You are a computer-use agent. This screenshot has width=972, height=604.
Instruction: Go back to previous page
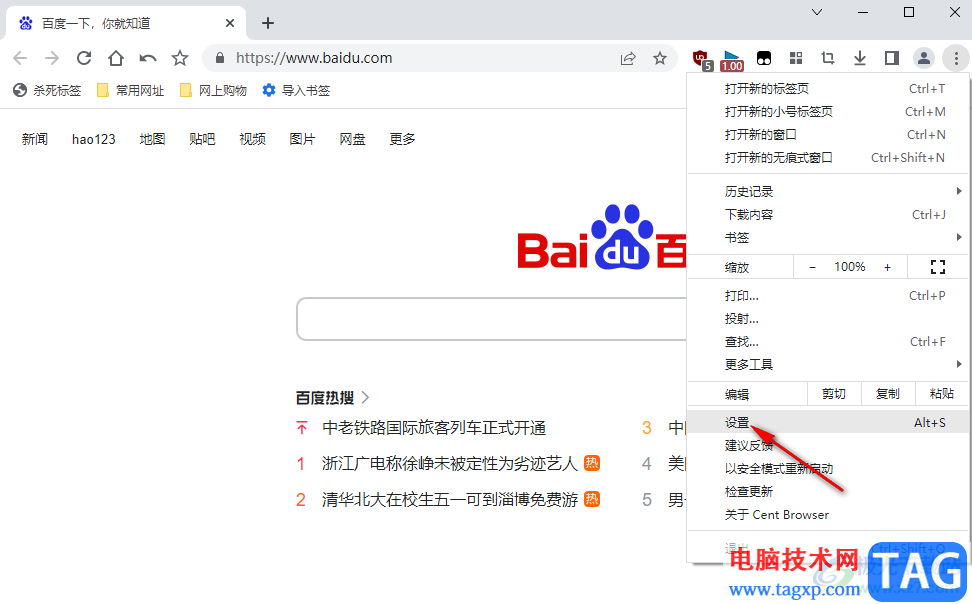tap(20, 58)
